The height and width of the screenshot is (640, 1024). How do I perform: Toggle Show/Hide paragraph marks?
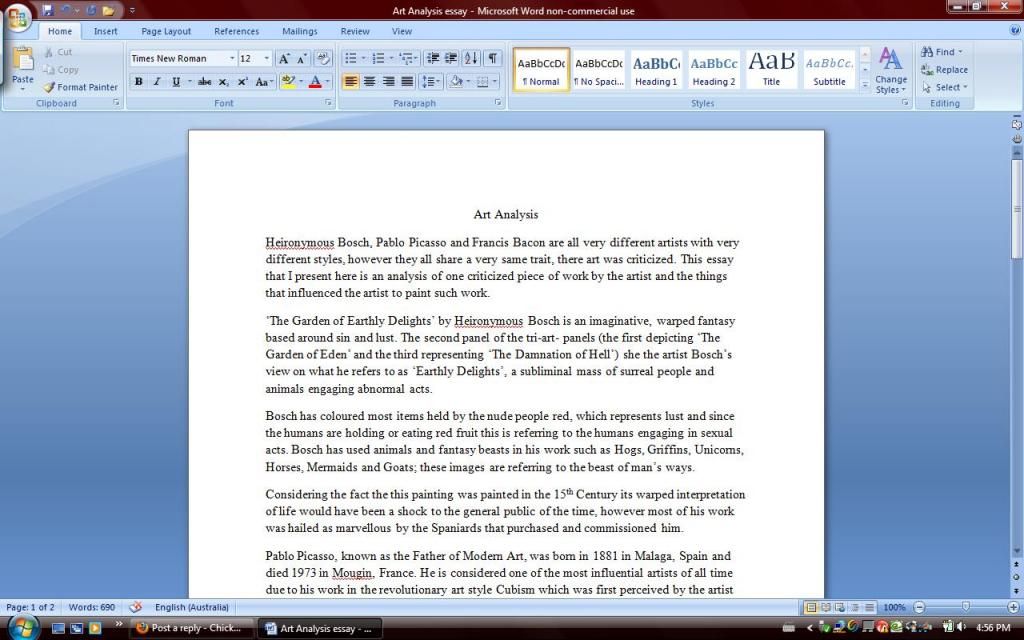(x=492, y=59)
